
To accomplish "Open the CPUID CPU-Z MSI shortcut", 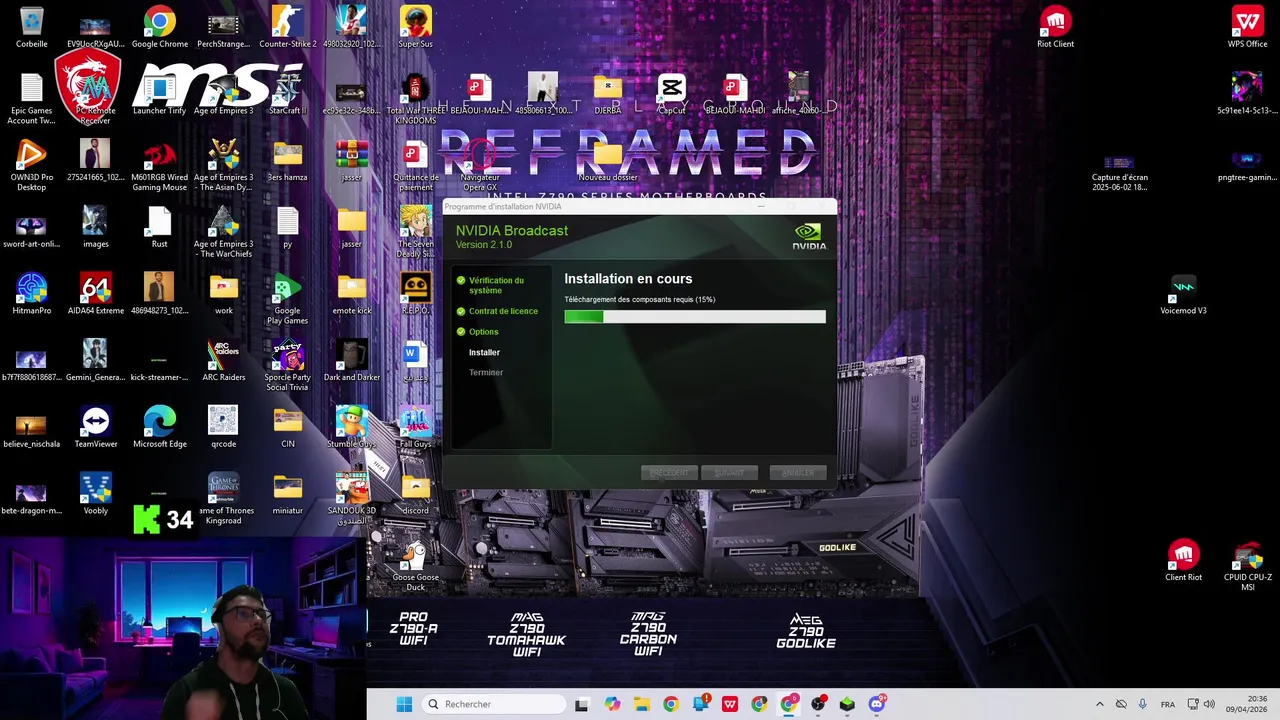I will pyautogui.click(x=1247, y=555).
